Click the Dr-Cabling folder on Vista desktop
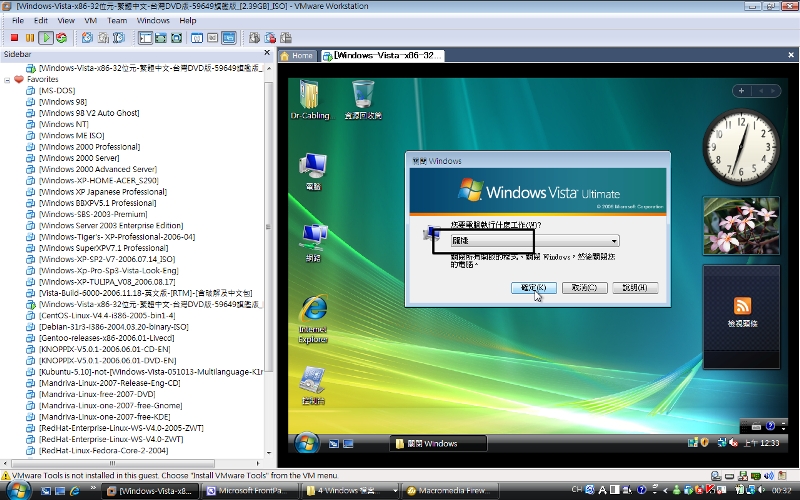Viewport: 800px width, 500px height. [310, 100]
